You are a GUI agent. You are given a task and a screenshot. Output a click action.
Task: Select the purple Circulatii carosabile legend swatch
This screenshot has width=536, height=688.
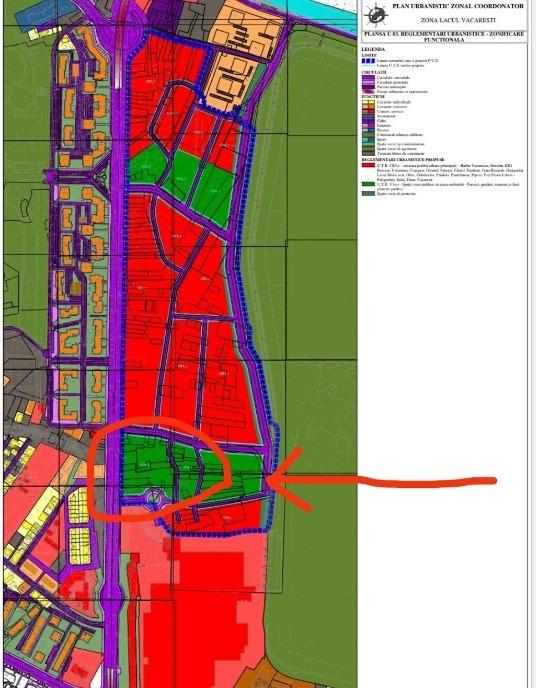(368, 77)
